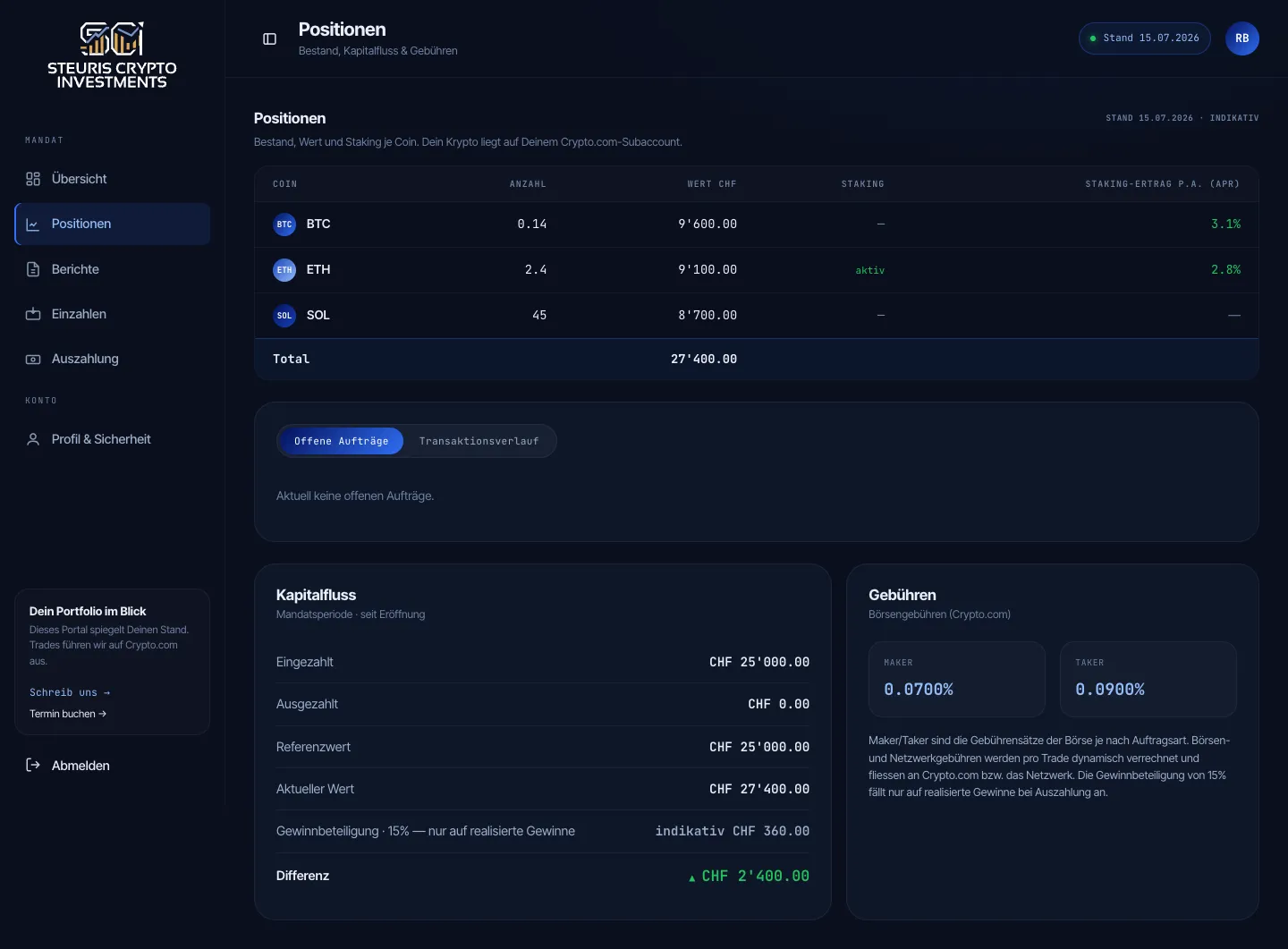Click the Taker fee card 0.0900%
The height and width of the screenshot is (949, 1288).
click(x=1148, y=679)
